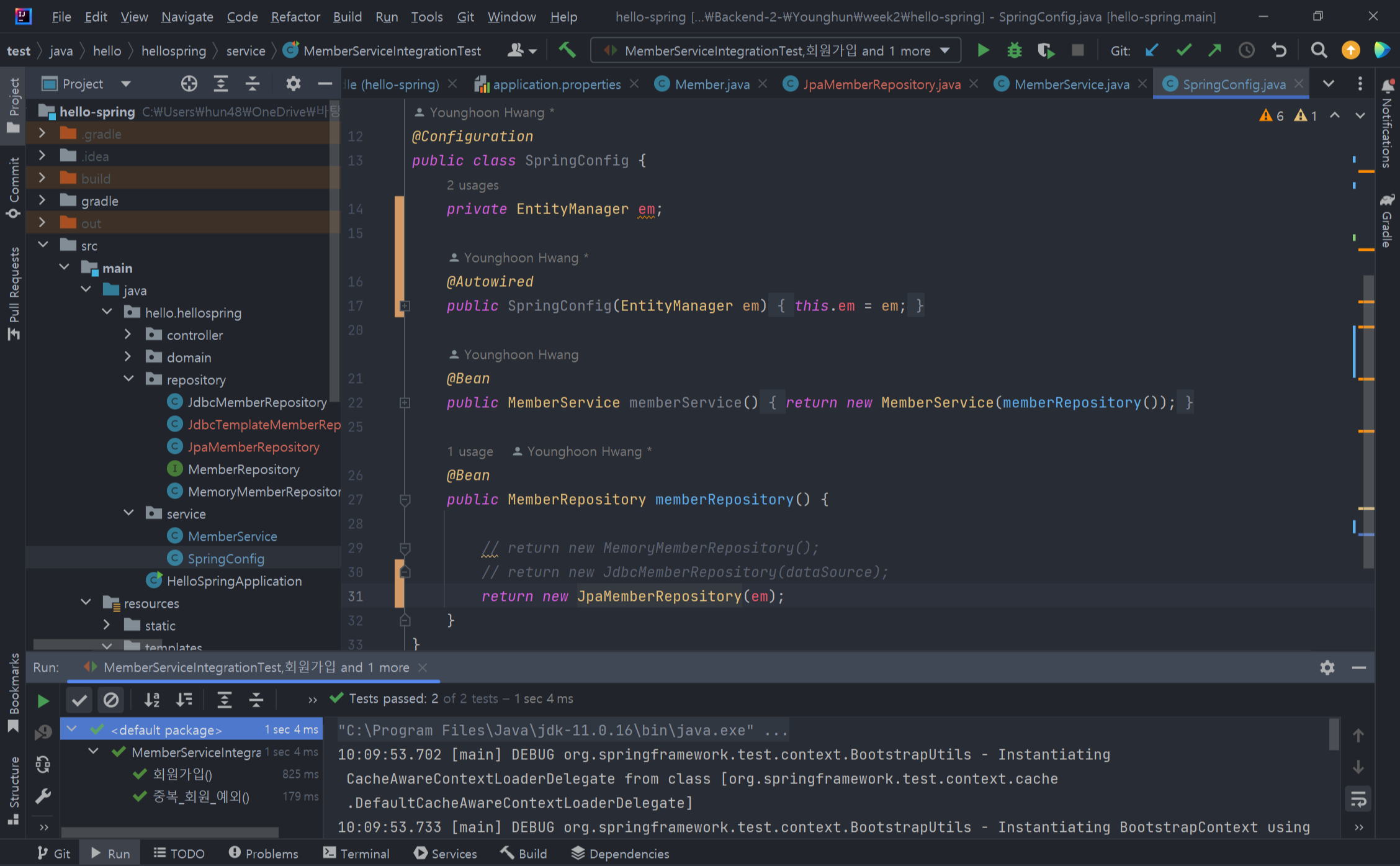Collapse the repository package folder

[128, 379]
